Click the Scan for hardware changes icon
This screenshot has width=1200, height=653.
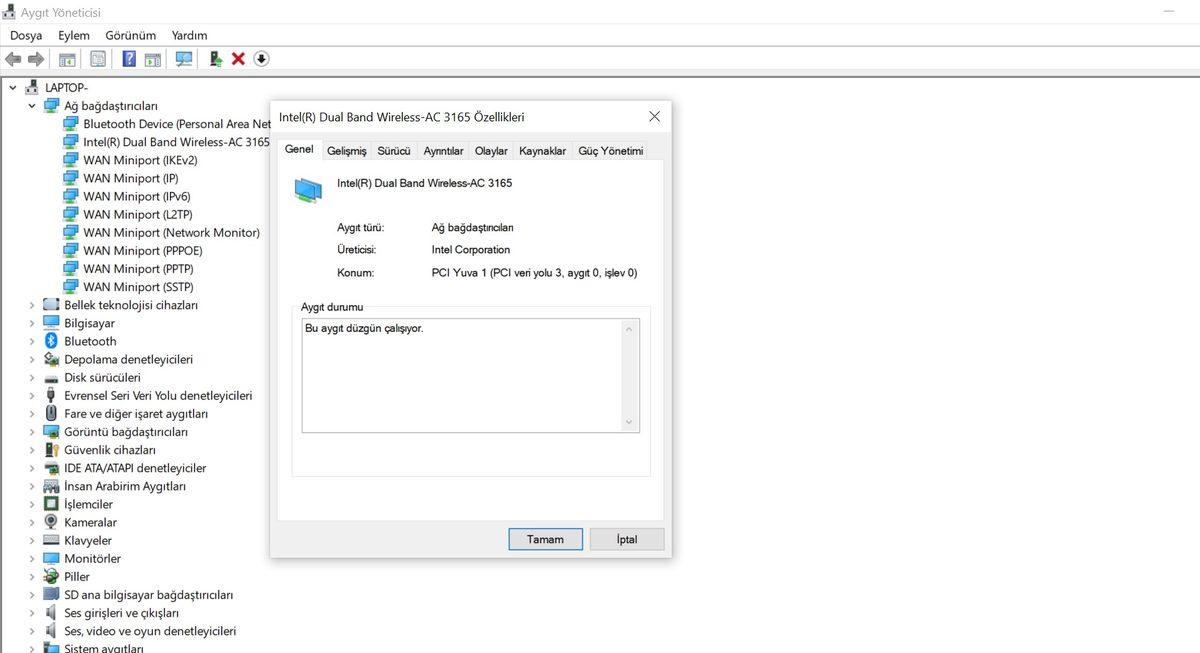[x=183, y=58]
